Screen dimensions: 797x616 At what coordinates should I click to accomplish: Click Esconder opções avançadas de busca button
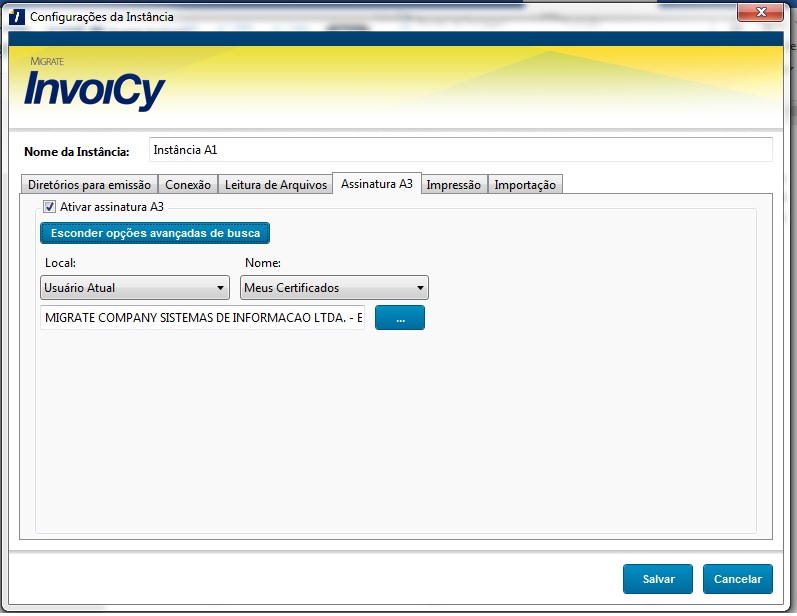[x=155, y=233]
